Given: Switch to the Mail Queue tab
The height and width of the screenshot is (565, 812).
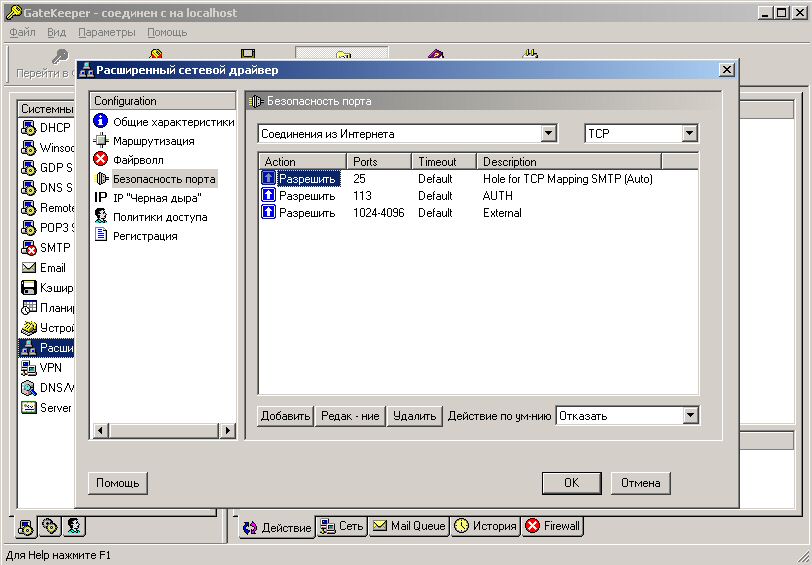Looking at the screenshot, I should pos(409,526).
